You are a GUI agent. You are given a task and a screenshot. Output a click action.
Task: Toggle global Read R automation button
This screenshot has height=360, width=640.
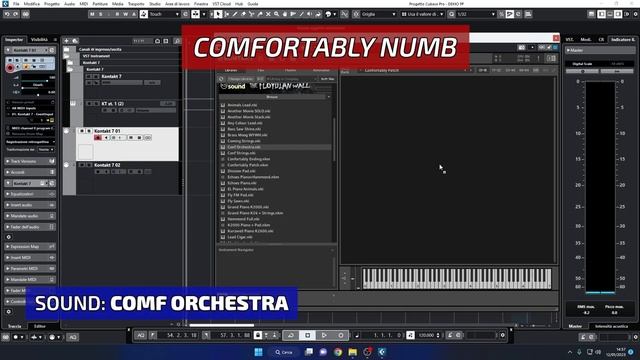tap(117, 14)
